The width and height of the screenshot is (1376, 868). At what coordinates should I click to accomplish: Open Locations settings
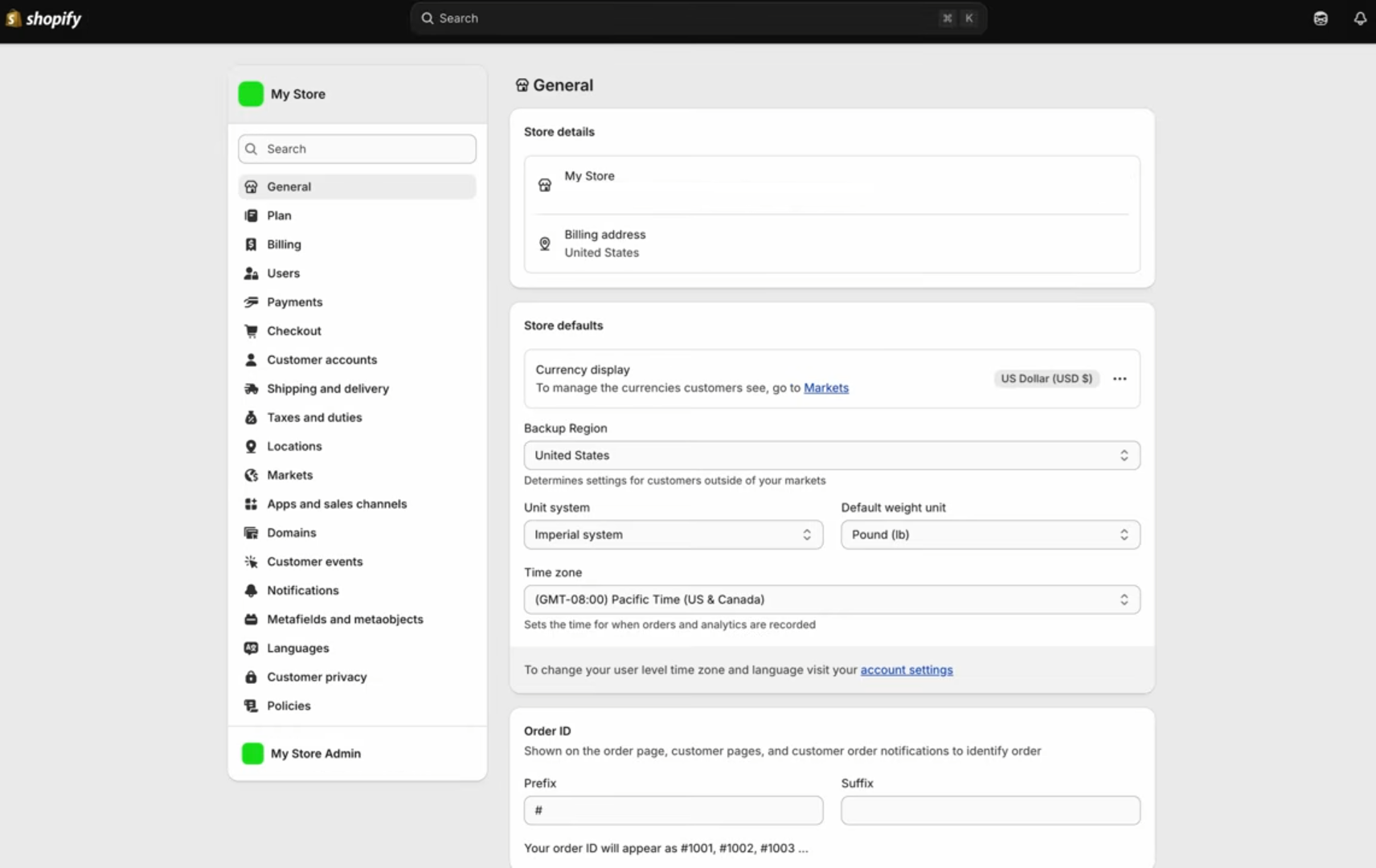tap(357, 446)
